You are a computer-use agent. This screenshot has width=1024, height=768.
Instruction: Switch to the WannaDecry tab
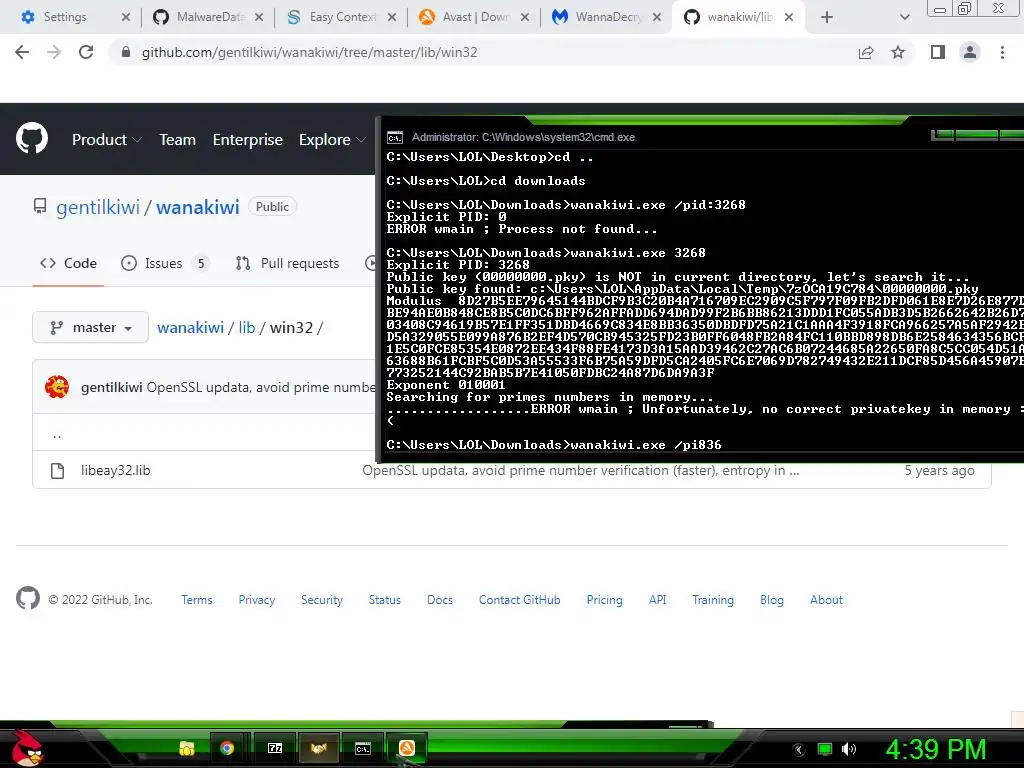(x=599, y=17)
